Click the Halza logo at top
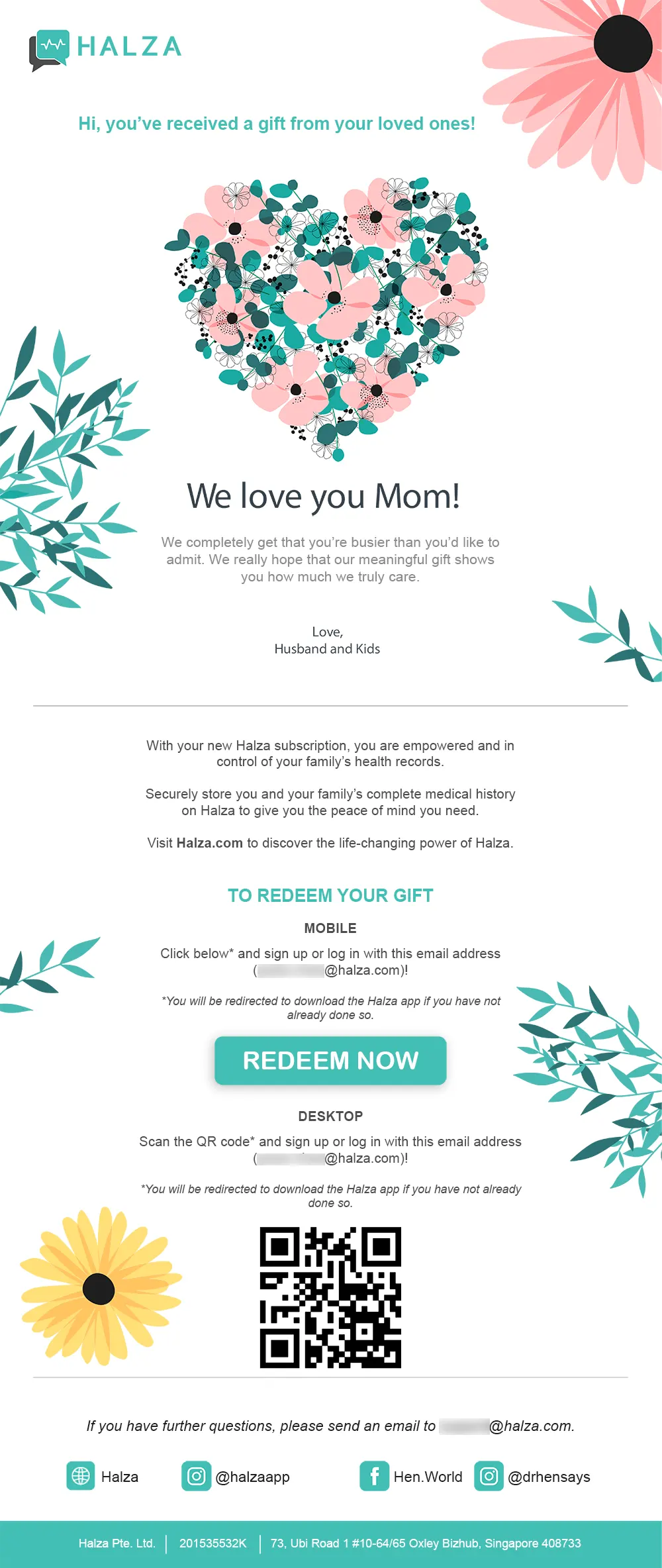The width and height of the screenshot is (662, 1568). click(x=105, y=50)
